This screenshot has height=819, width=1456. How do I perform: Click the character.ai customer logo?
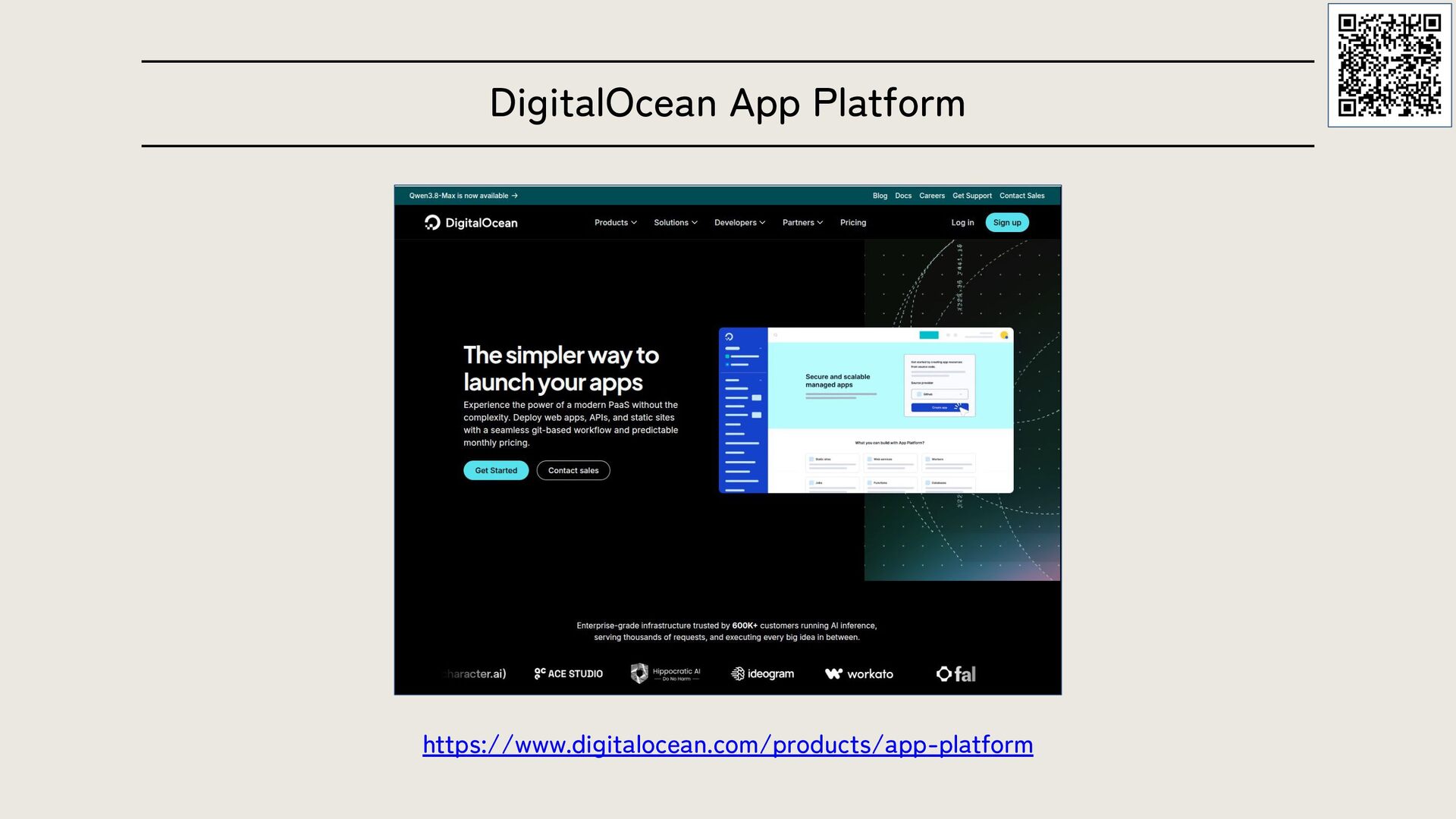[x=475, y=673]
